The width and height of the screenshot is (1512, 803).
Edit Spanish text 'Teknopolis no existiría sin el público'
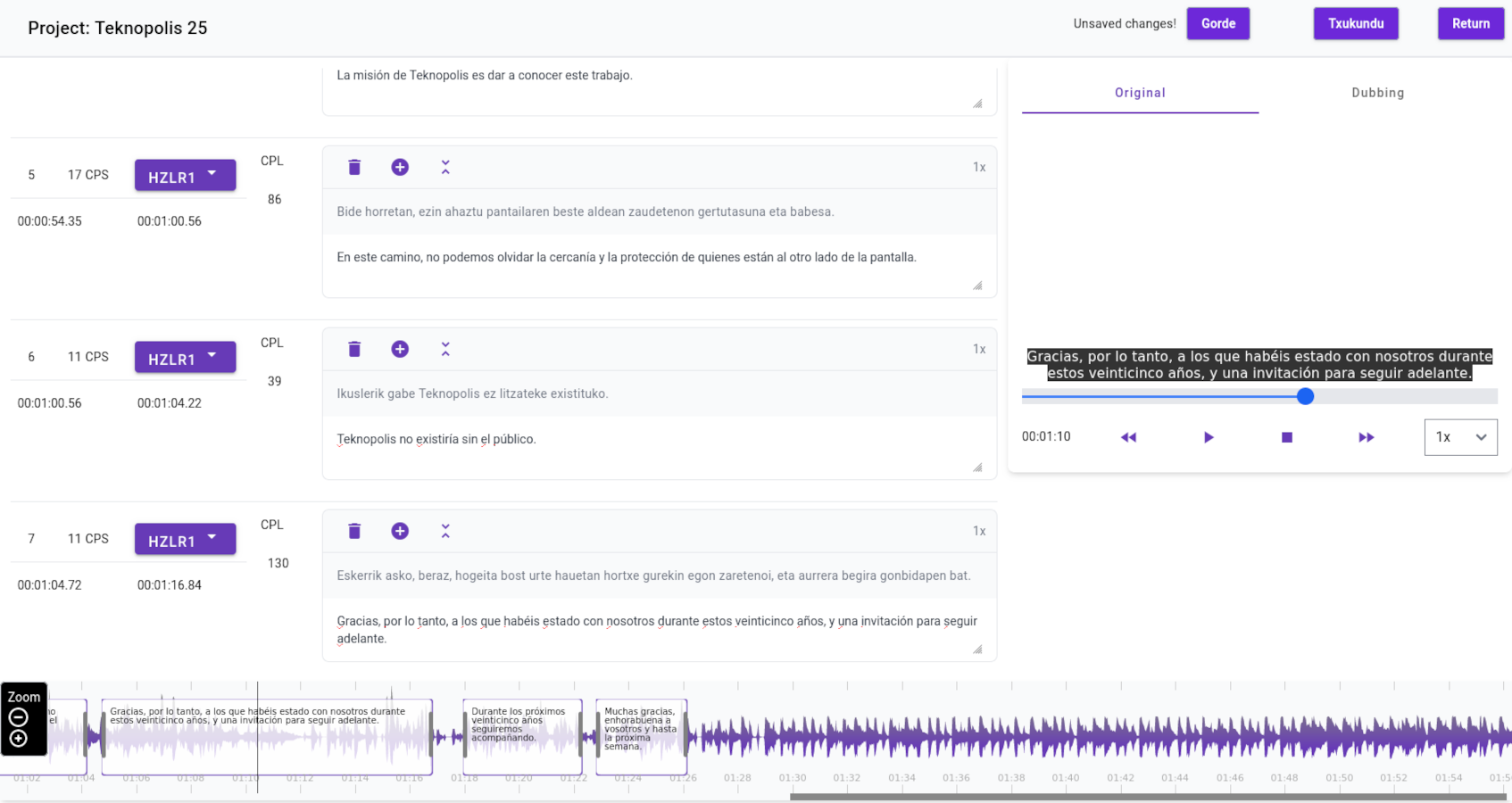click(x=659, y=448)
